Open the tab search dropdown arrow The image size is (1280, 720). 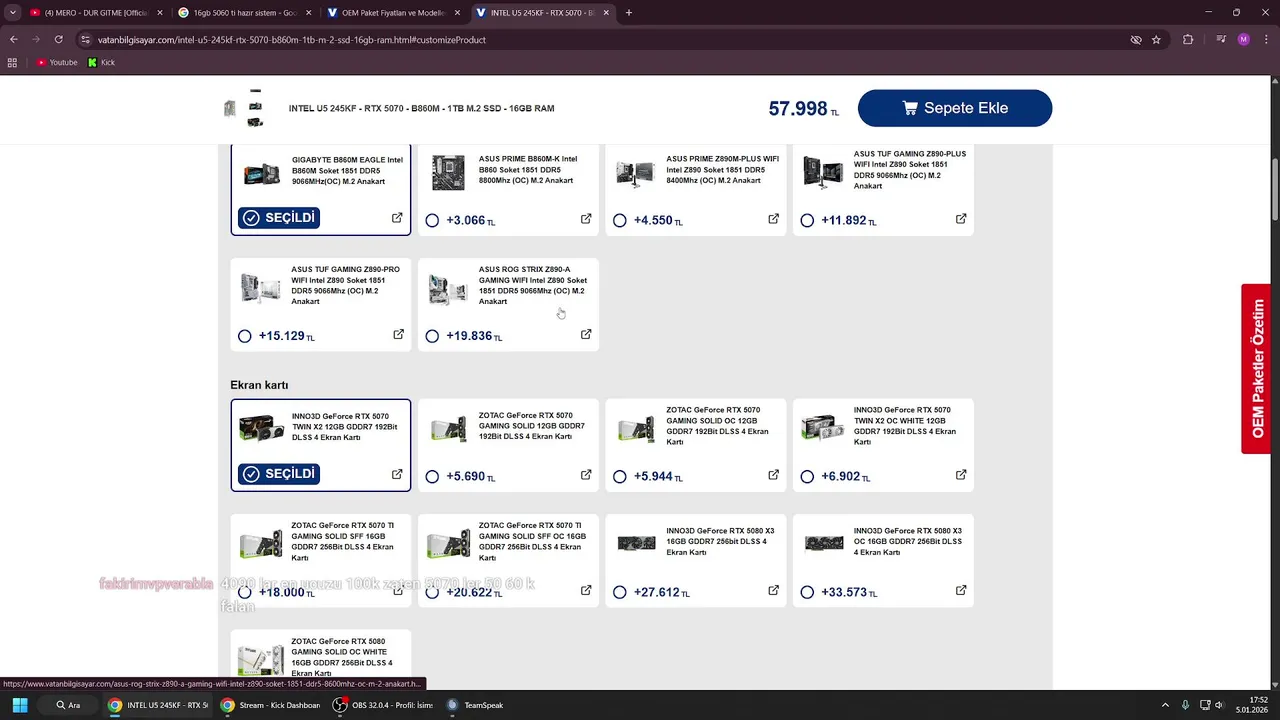point(12,12)
